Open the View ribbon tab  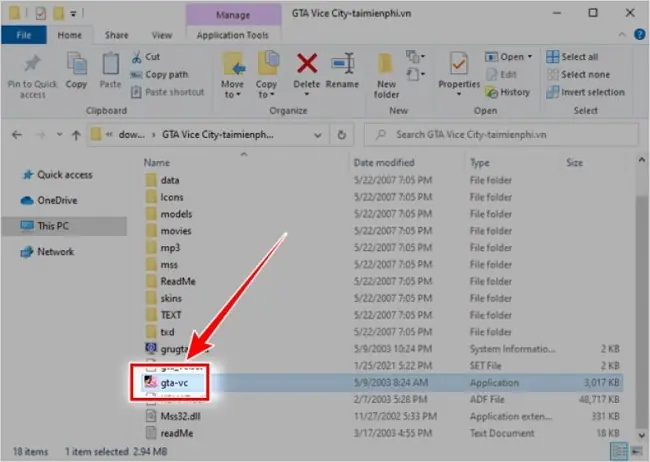click(162, 35)
